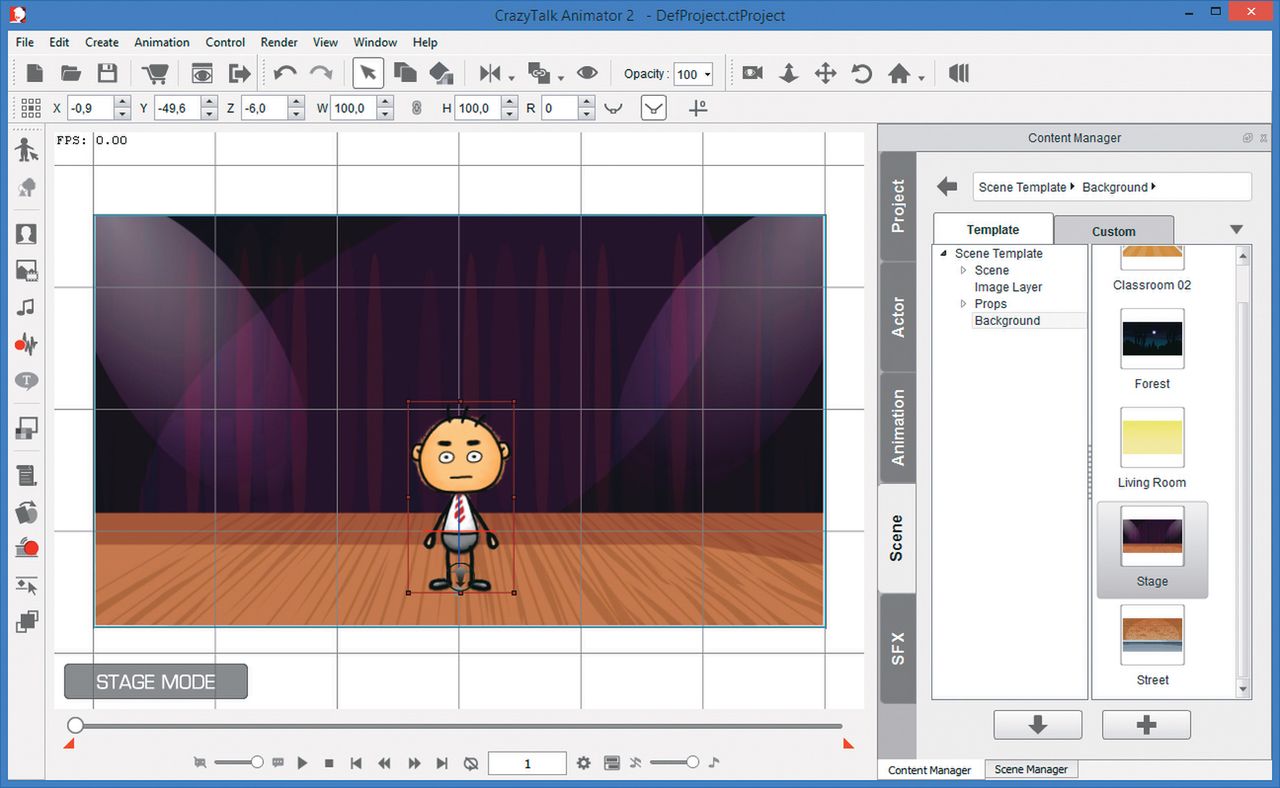
Task: Click the record voice waveform icon
Action: (27, 345)
